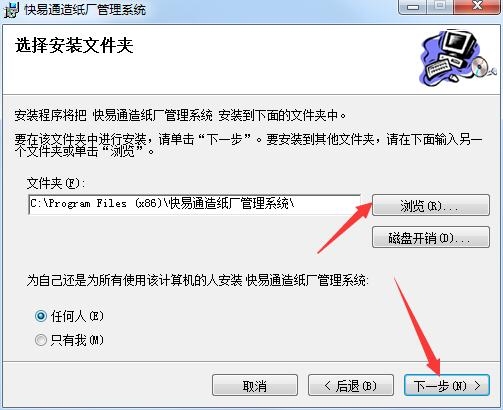Click the 安装程序将把 description line
The width and height of the screenshot is (503, 410).
[180, 115]
